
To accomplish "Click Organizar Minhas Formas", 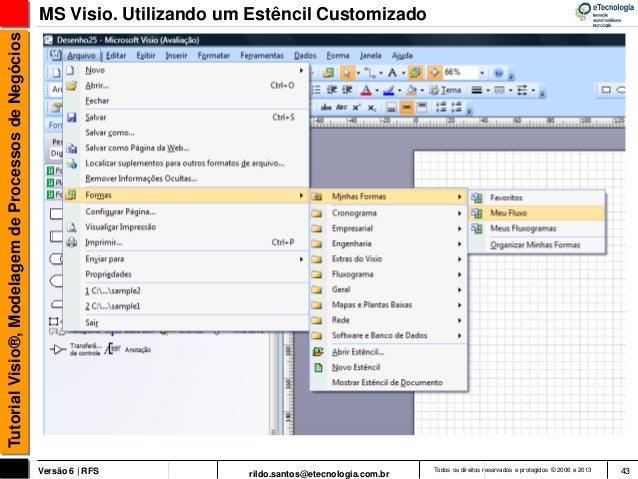I will [537, 245].
